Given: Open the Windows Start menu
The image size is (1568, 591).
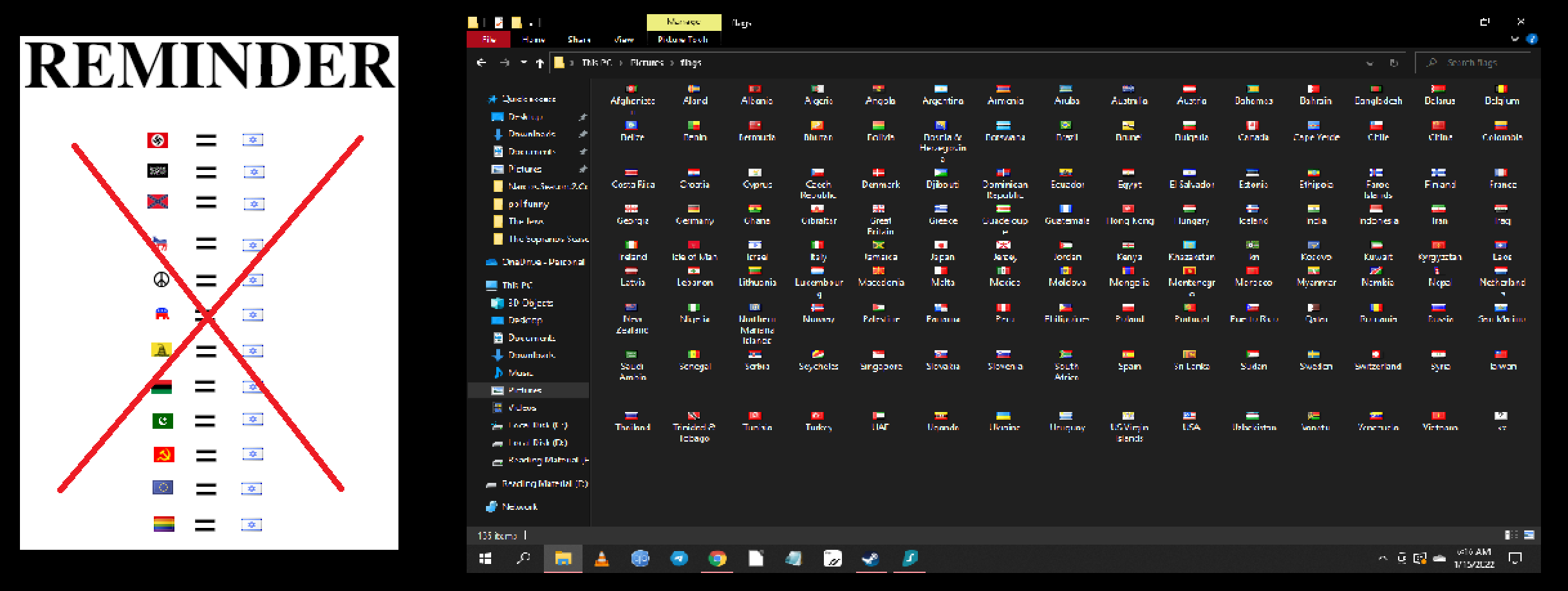Looking at the screenshot, I should pos(485,558).
